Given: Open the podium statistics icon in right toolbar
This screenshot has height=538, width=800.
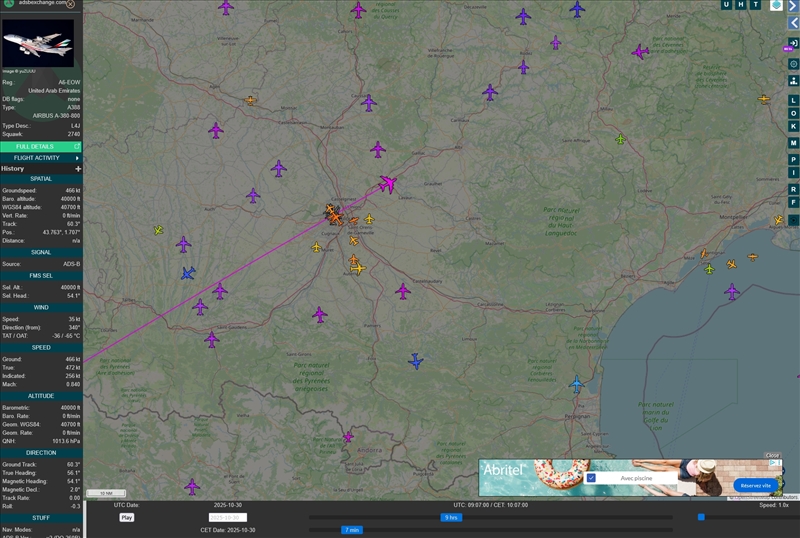Looking at the screenshot, I should pyautogui.click(x=793, y=81).
